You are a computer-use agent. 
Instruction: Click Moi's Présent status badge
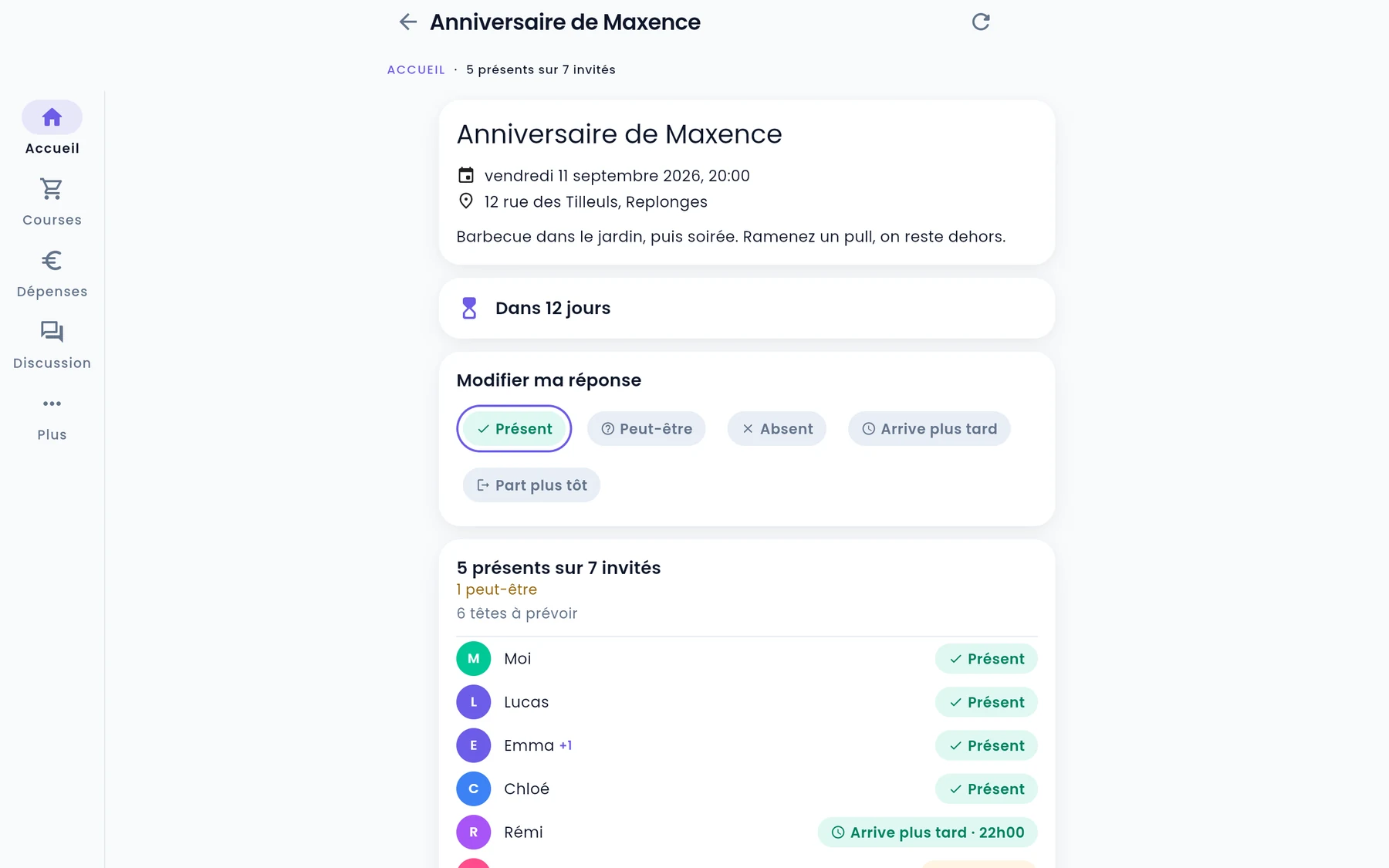986,659
